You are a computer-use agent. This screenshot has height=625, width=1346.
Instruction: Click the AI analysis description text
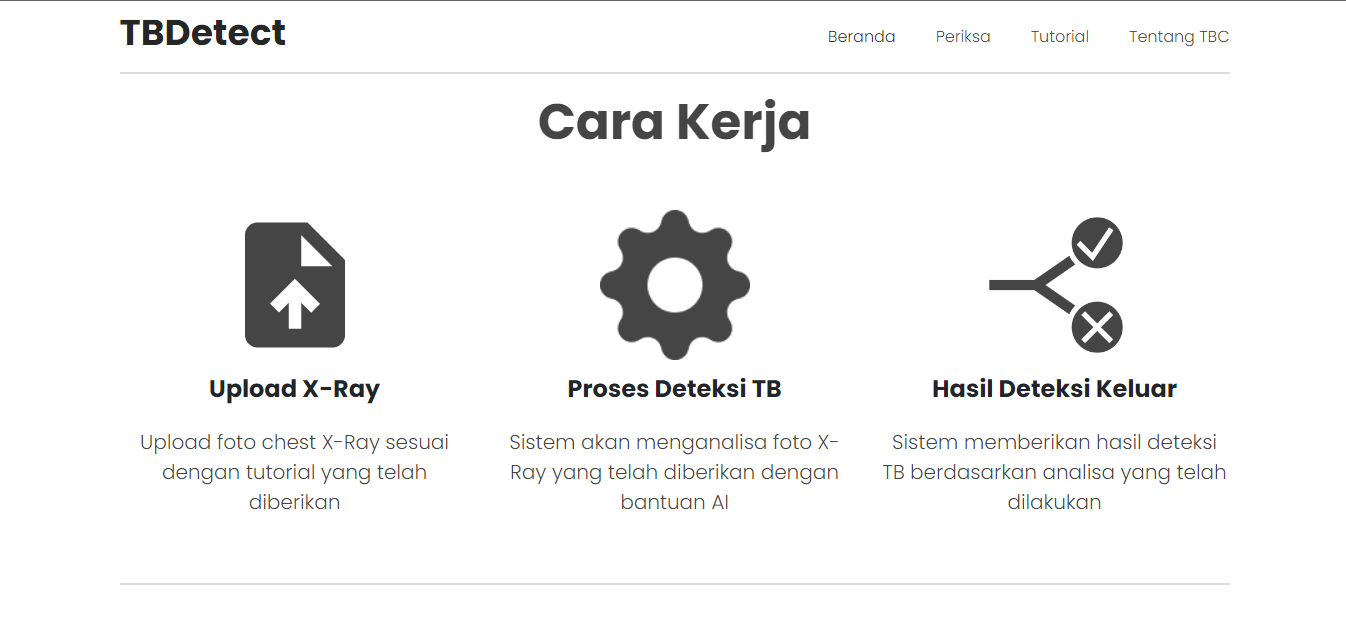click(674, 471)
